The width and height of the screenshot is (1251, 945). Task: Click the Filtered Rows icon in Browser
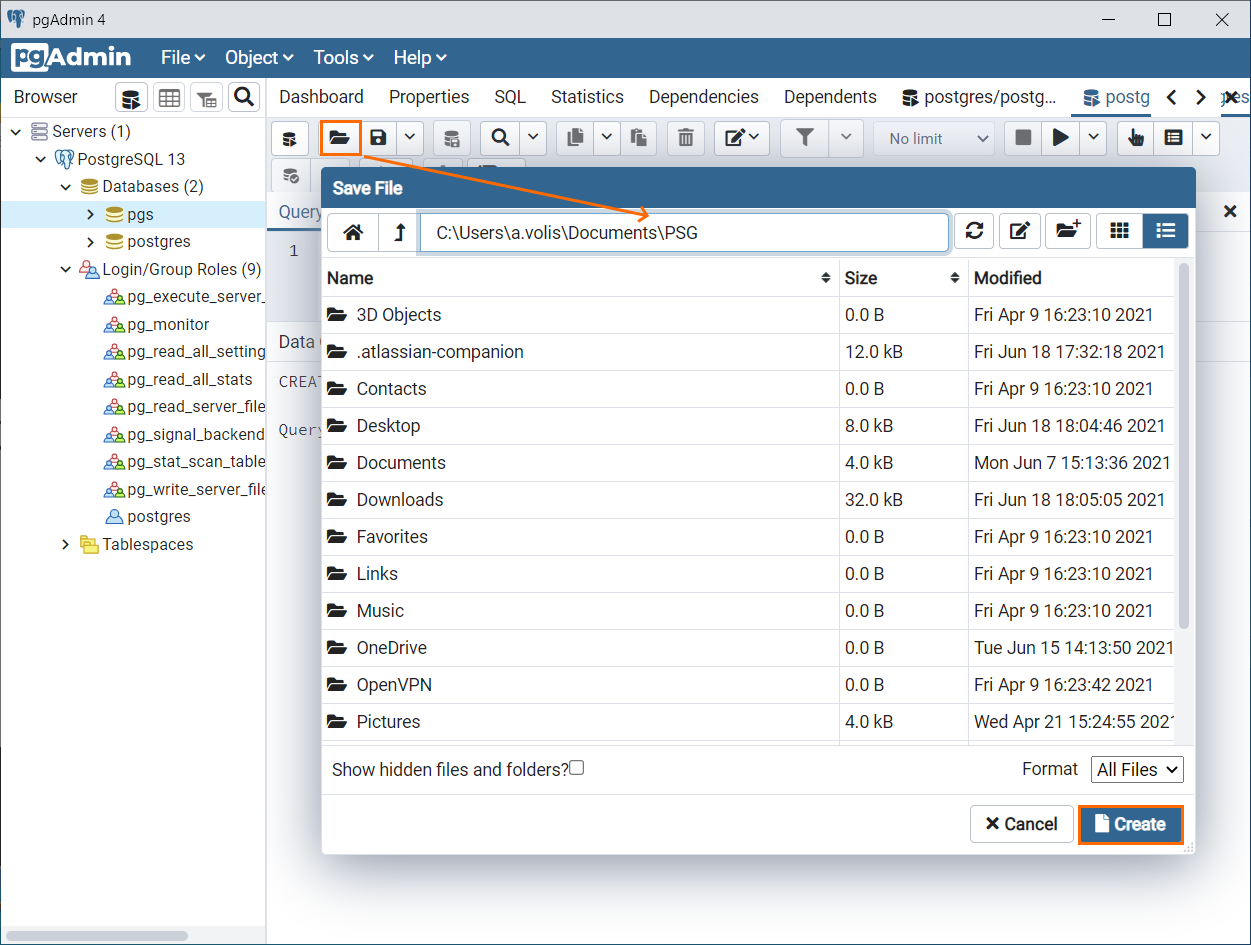point(206,97)
